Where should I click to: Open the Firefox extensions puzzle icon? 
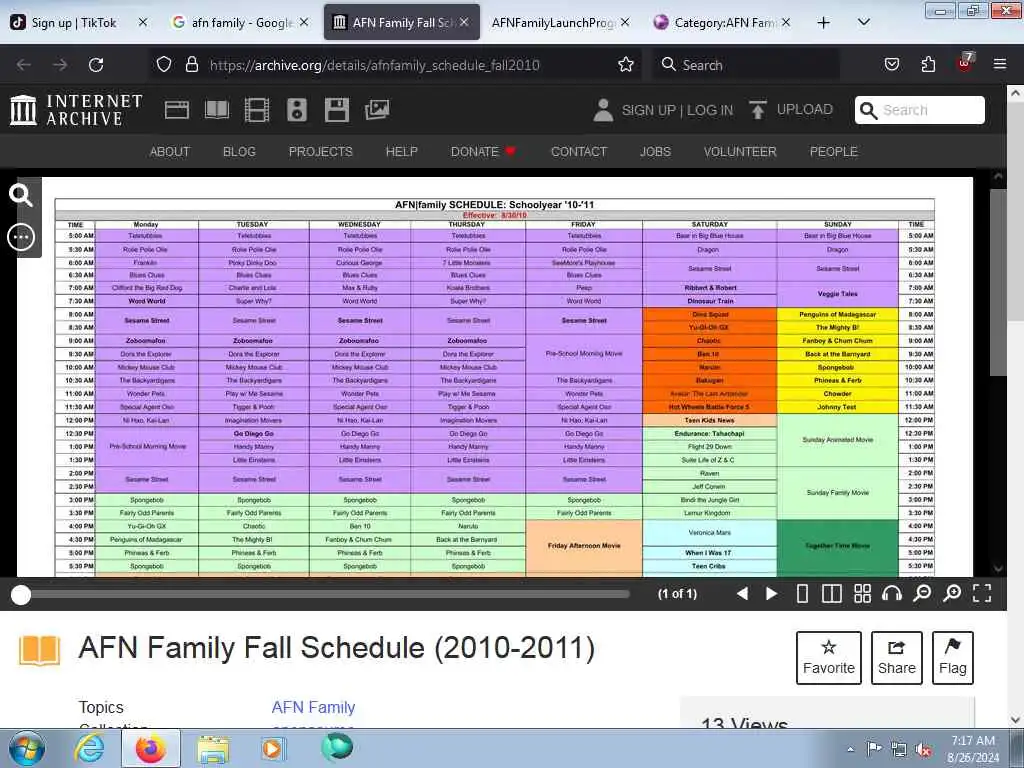coord(928,65)
